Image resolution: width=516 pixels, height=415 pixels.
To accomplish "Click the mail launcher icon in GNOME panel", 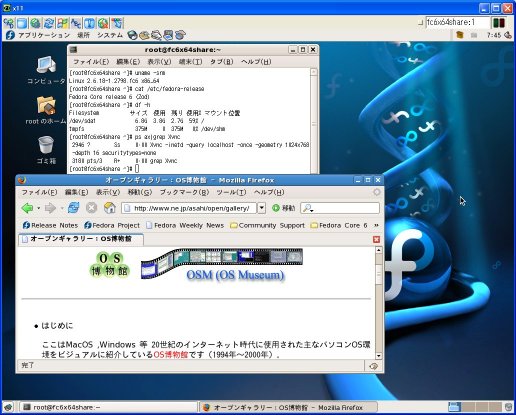I will [x=144, y=35].
